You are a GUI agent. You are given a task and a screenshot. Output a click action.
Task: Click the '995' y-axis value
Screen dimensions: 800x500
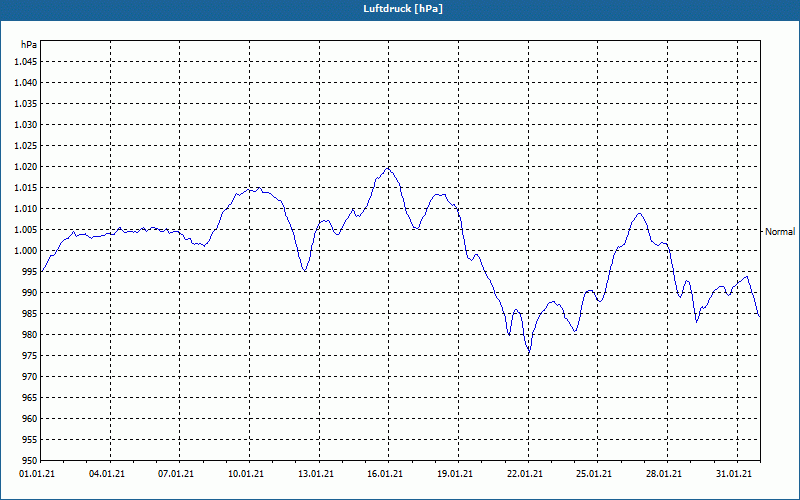(30, 272)
